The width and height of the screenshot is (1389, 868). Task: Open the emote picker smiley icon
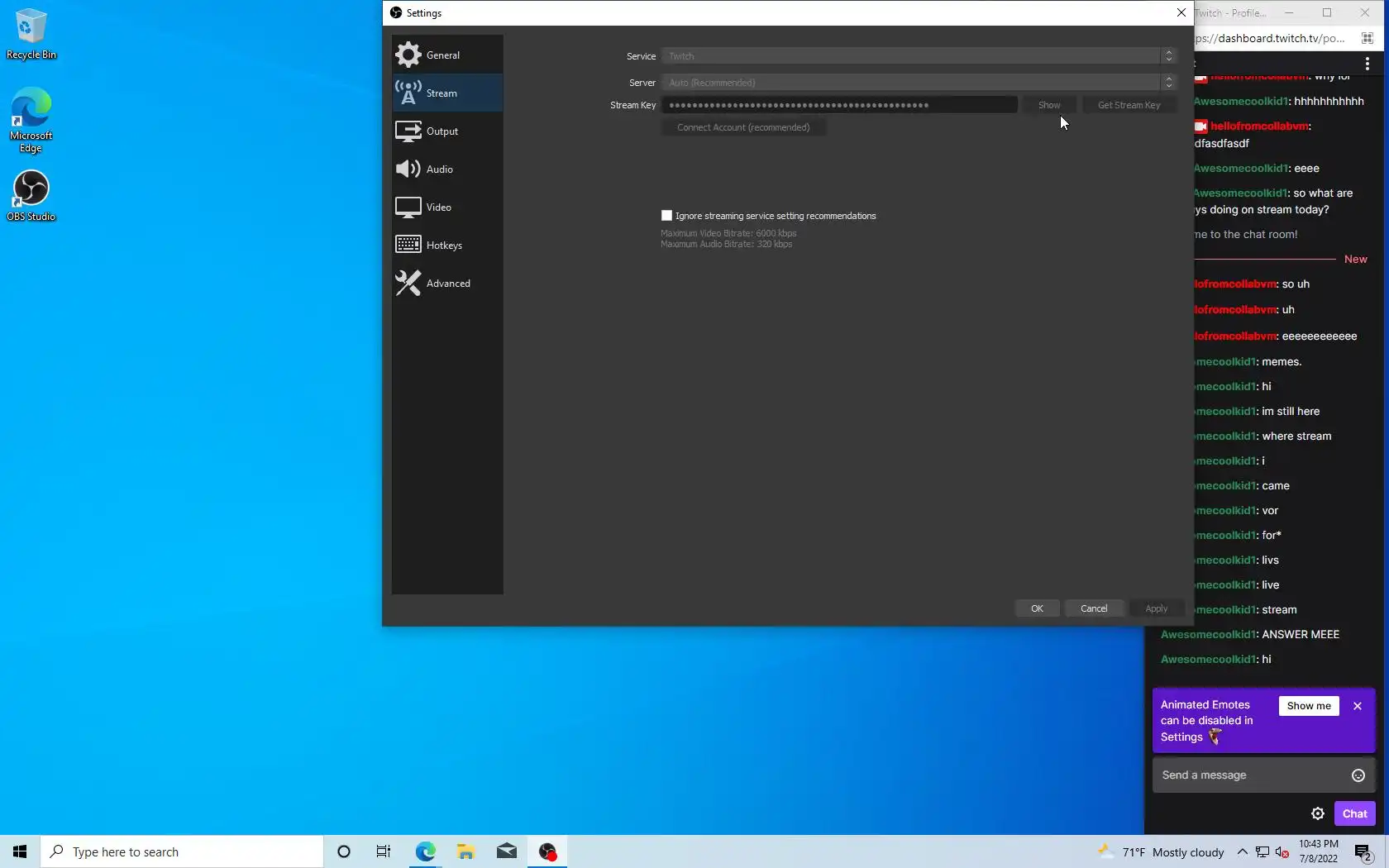pos(1358,775)
